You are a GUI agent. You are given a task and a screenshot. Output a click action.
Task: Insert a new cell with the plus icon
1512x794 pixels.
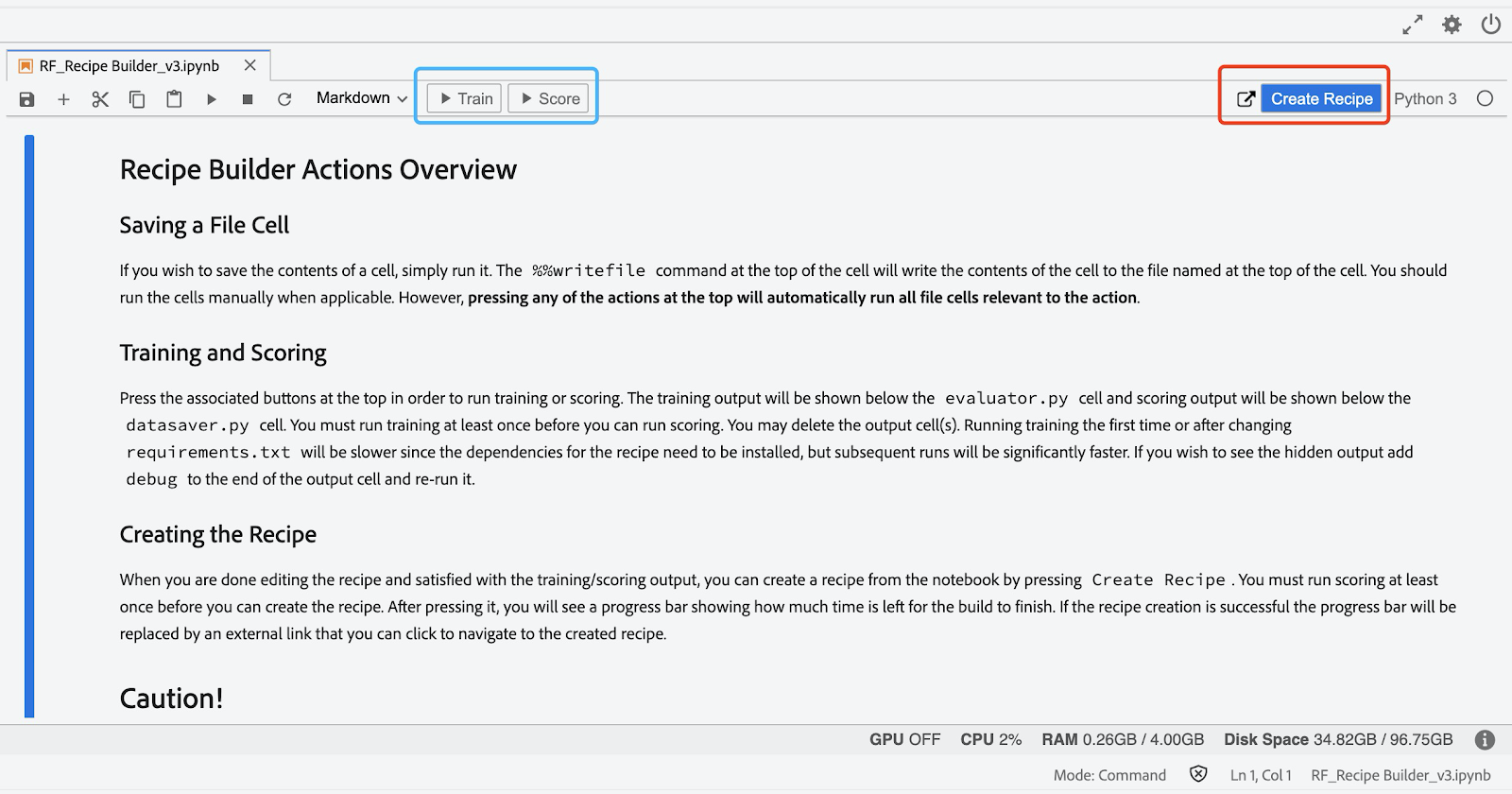click(63, 99)
